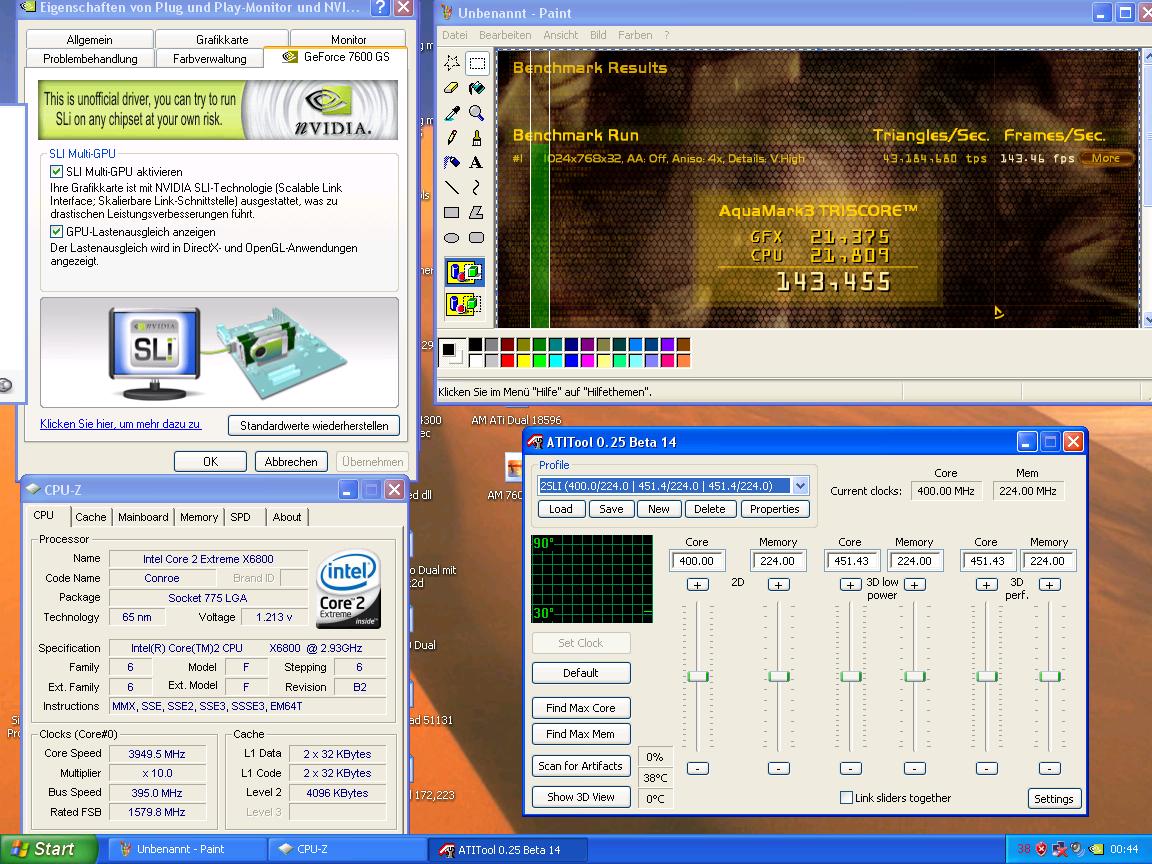
Task: Switch to ATITool 0.25 Beta 14 taskbar button
Action: click(508, 849)
